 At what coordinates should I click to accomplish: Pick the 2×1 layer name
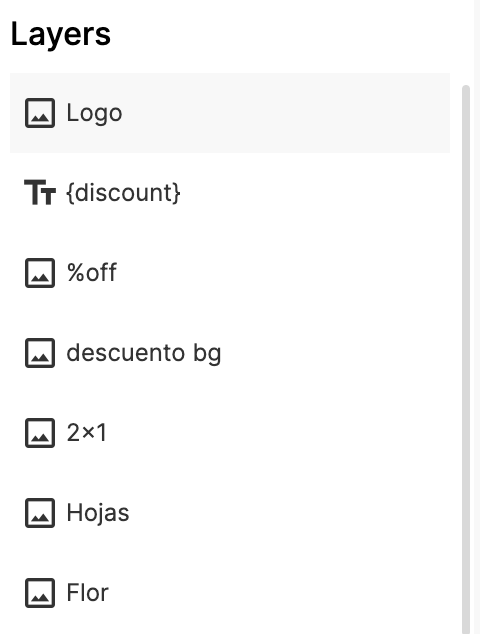point(87,433)
